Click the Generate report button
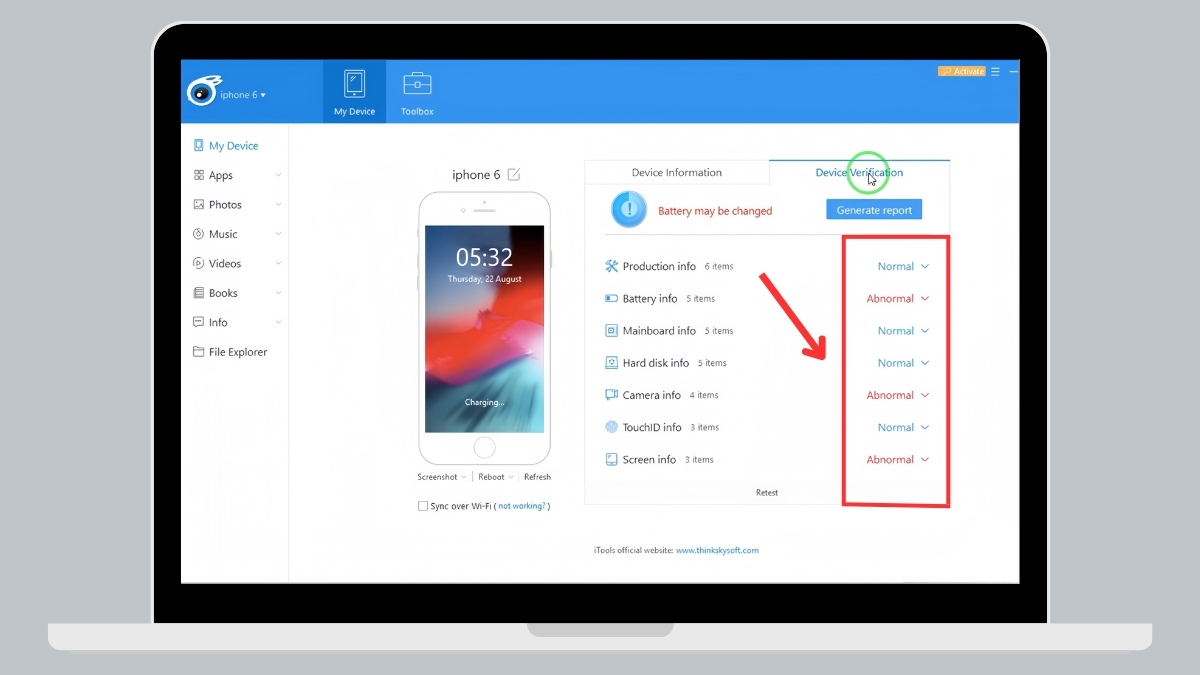Viewport: 1200px width, 675px height. pyautogui.click(x=874, y=210)
